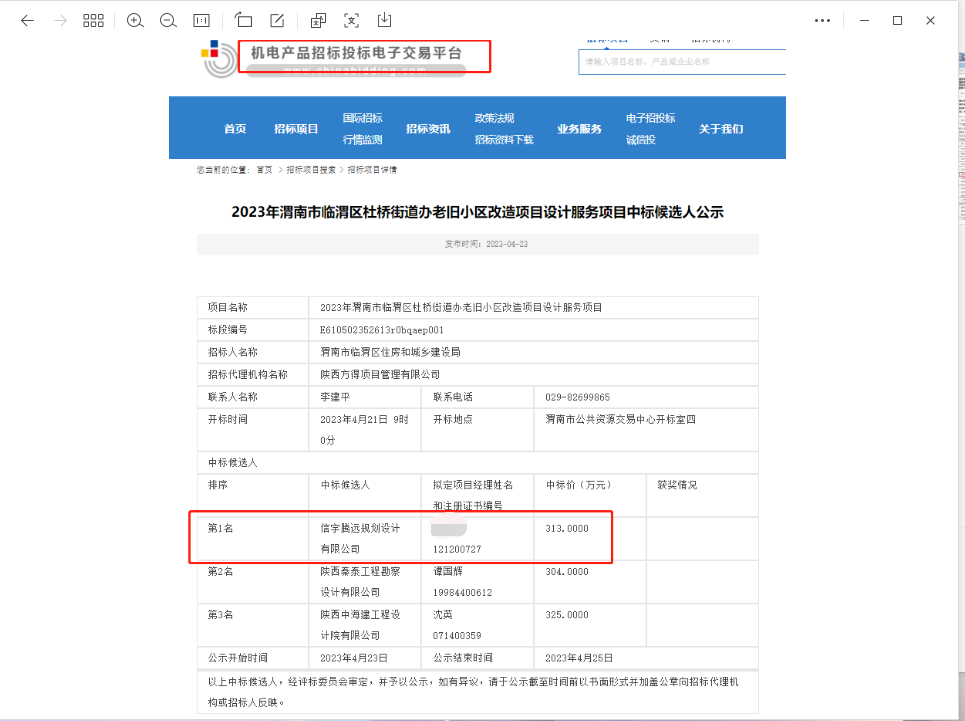Viewport: 965px width, 721px height.
Task: Rotate the image using the rotate icon
Action: pyautogui.click(x=243, y=20)
